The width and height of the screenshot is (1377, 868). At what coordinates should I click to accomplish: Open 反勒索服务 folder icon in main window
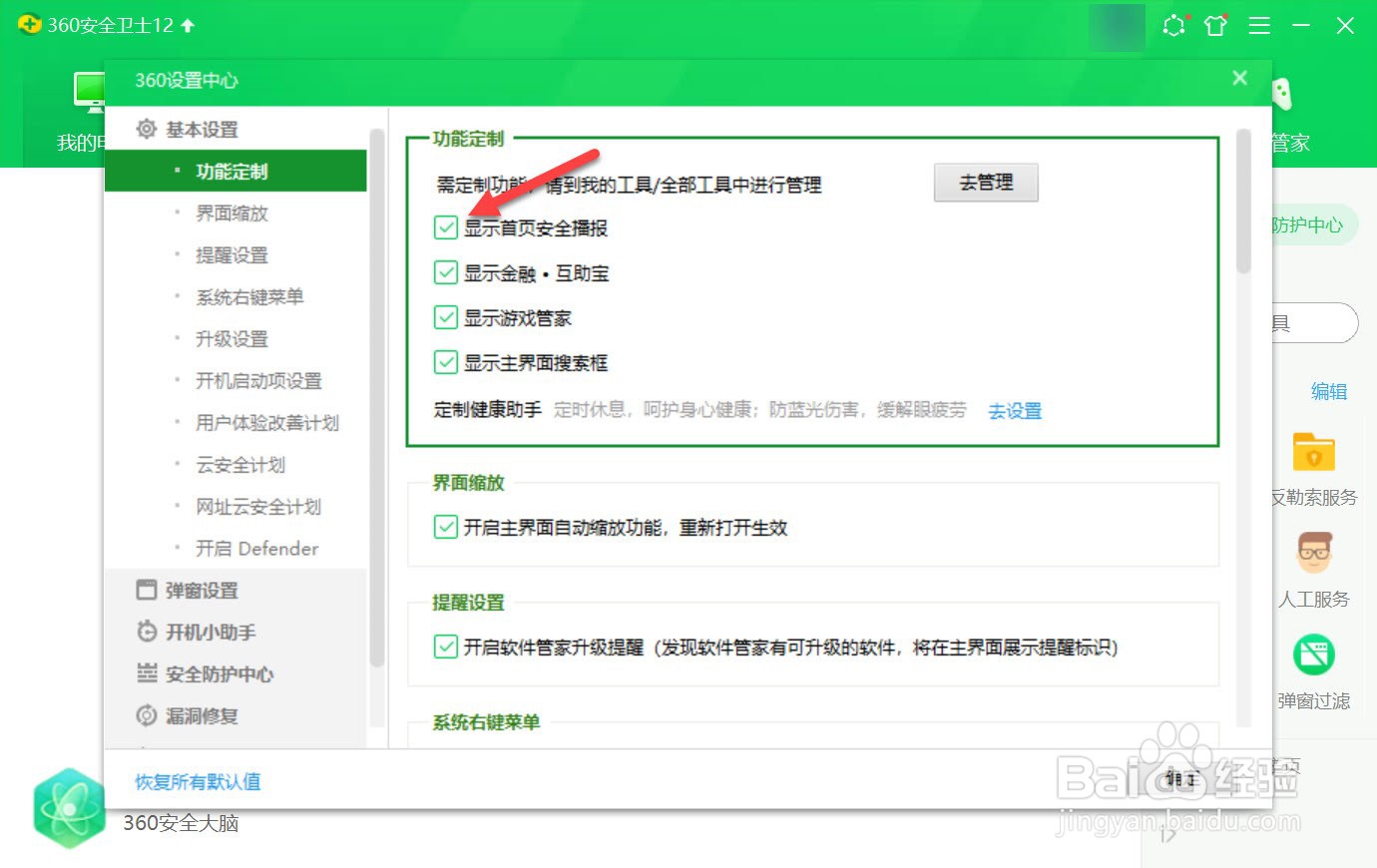pos(1313,451)
